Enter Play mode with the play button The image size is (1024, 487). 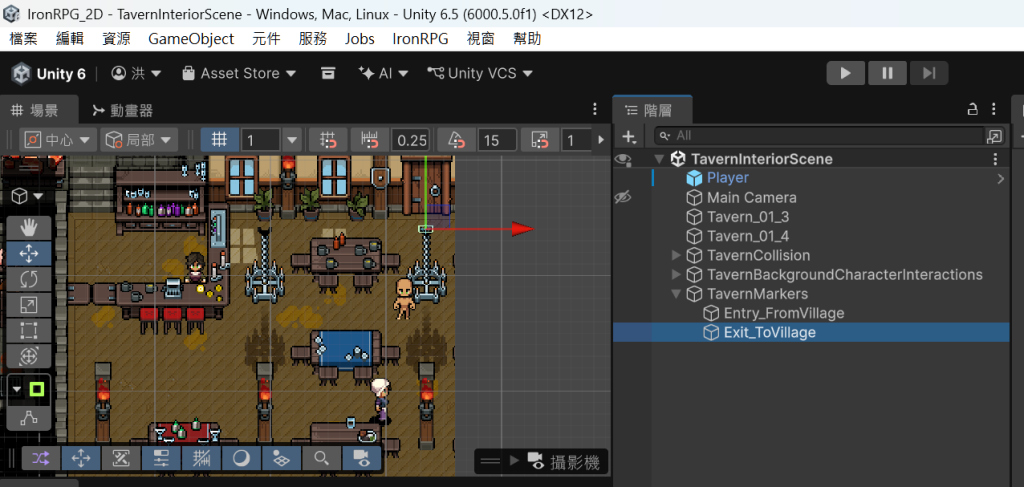(x=846, y=73)
